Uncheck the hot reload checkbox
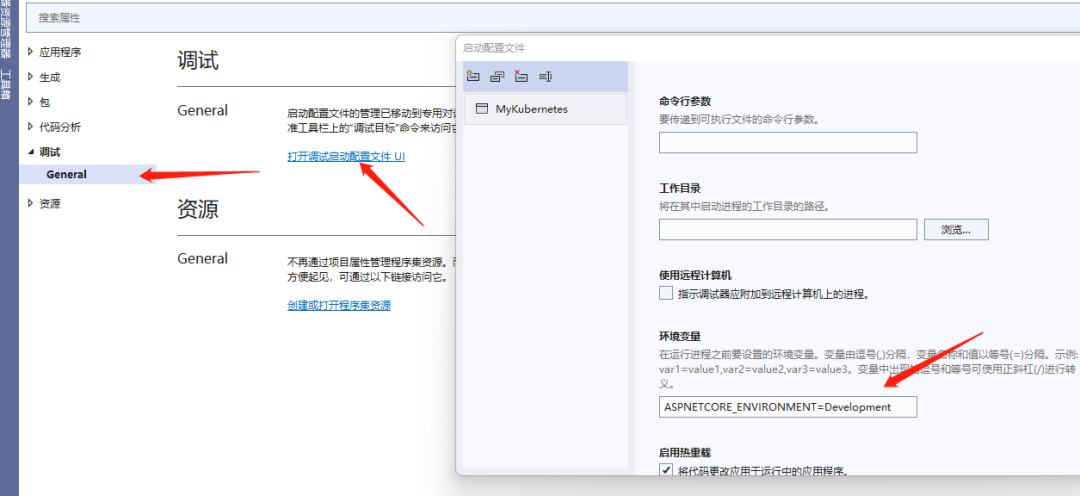 click(x=666, y=471)
